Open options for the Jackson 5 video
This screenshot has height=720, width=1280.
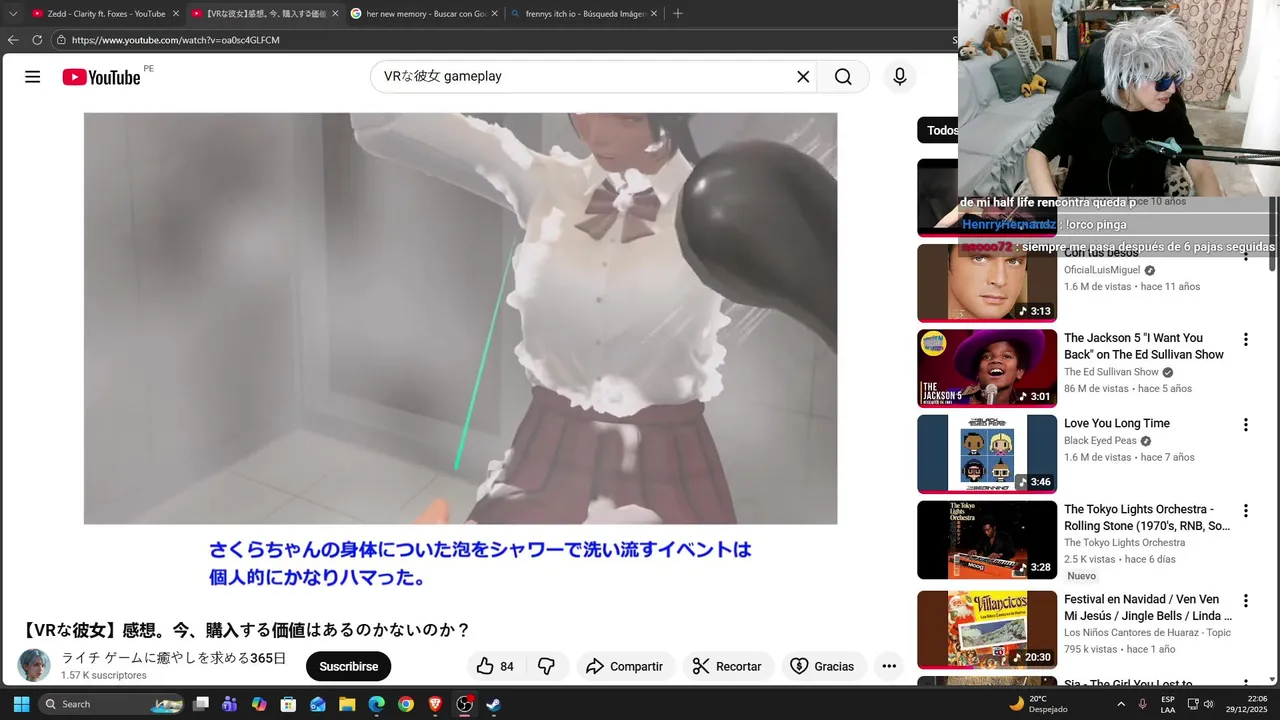click(x=1246, y=340)
